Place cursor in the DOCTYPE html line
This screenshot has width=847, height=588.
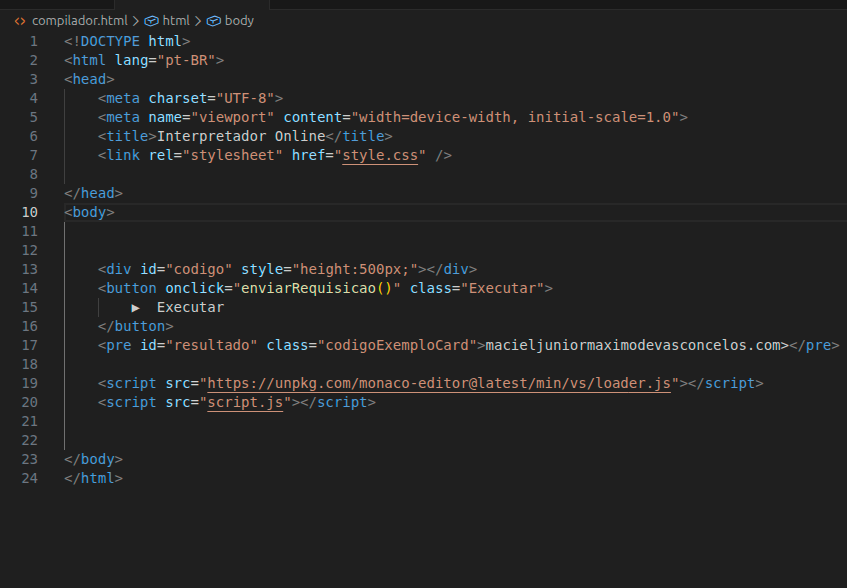[x=127, y=42]
